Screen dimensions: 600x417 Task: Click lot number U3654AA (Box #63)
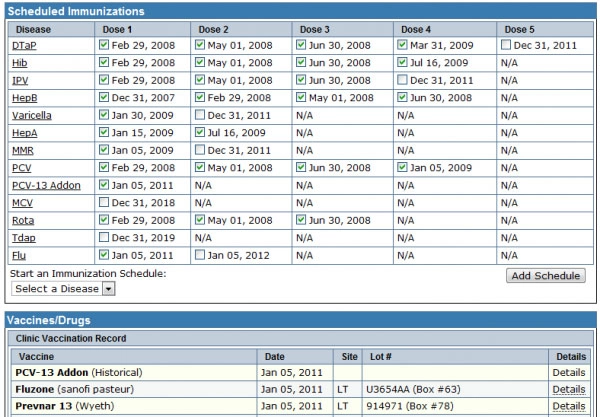pyautogui.click(x=413, y=389)
